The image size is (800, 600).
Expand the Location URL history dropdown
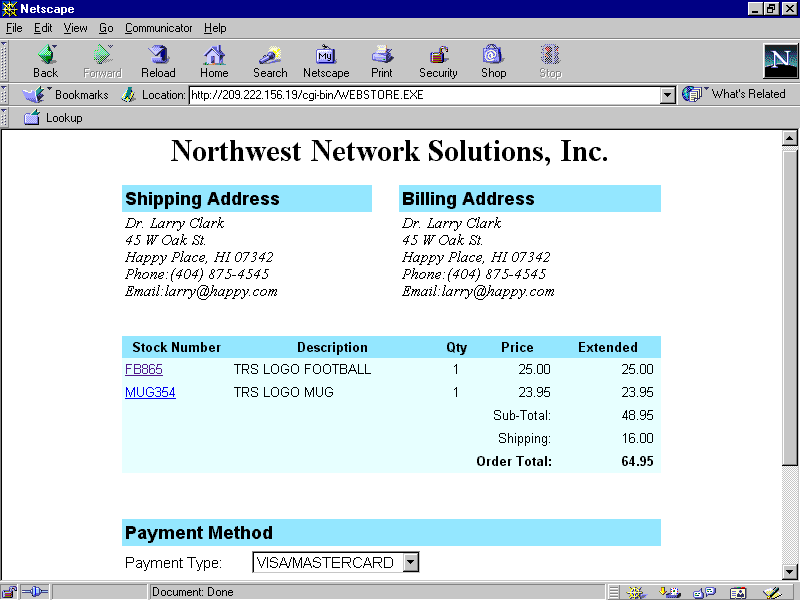[x=667, y=95]
